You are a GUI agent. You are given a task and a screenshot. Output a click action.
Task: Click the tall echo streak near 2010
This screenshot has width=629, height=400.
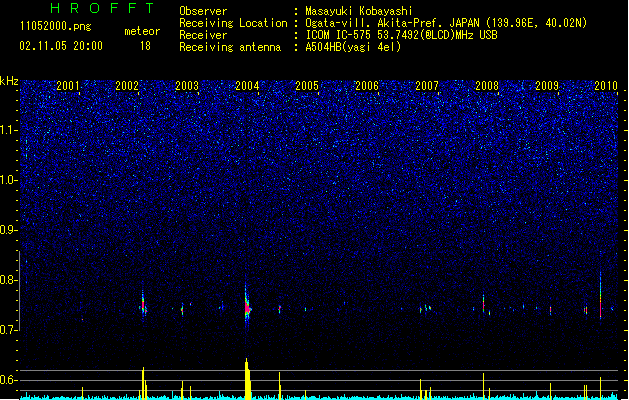601,293
